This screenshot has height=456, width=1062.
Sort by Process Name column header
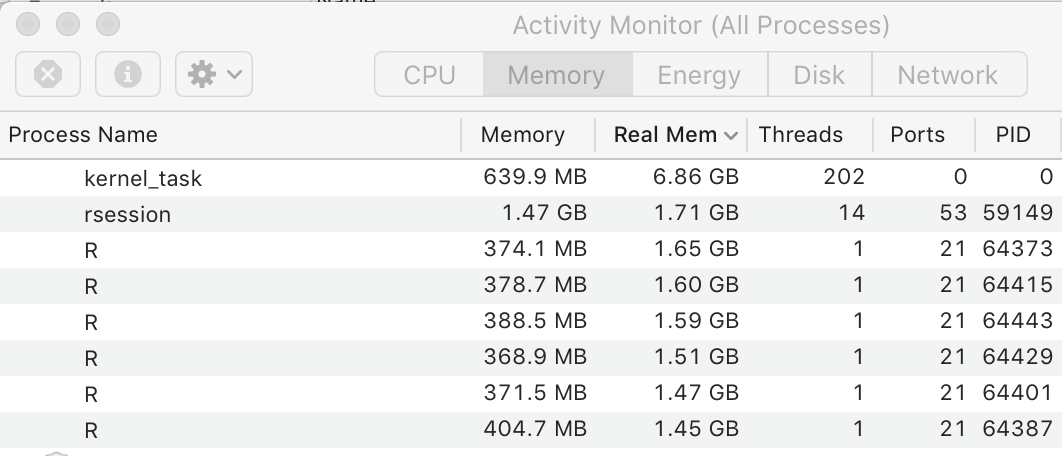pyautogui.click(x=83, y=134)
